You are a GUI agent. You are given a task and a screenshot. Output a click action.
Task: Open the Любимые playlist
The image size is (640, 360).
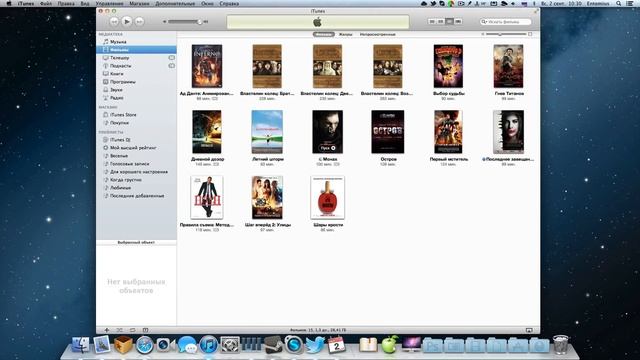(x=120, y=188)
